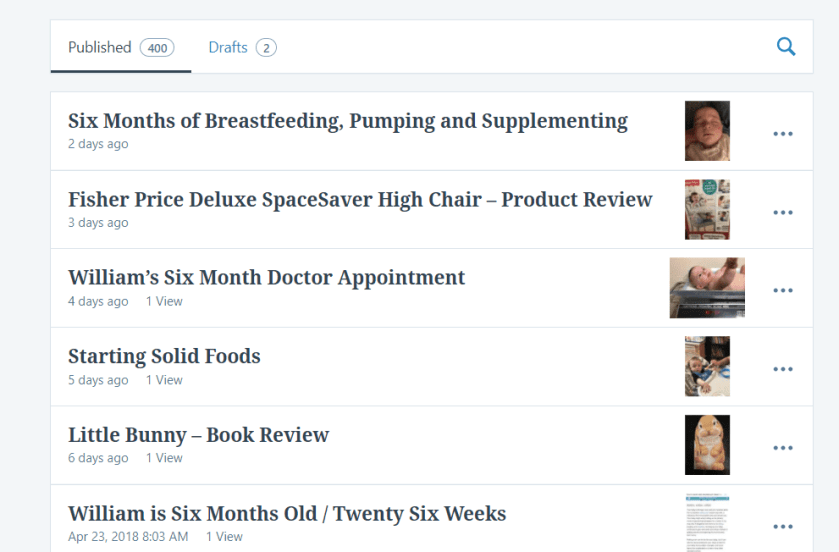The height and width of the screenshot is (552, 839).
Task: Open ellipsis menu for William is Six Months Old
Action: 783,526
